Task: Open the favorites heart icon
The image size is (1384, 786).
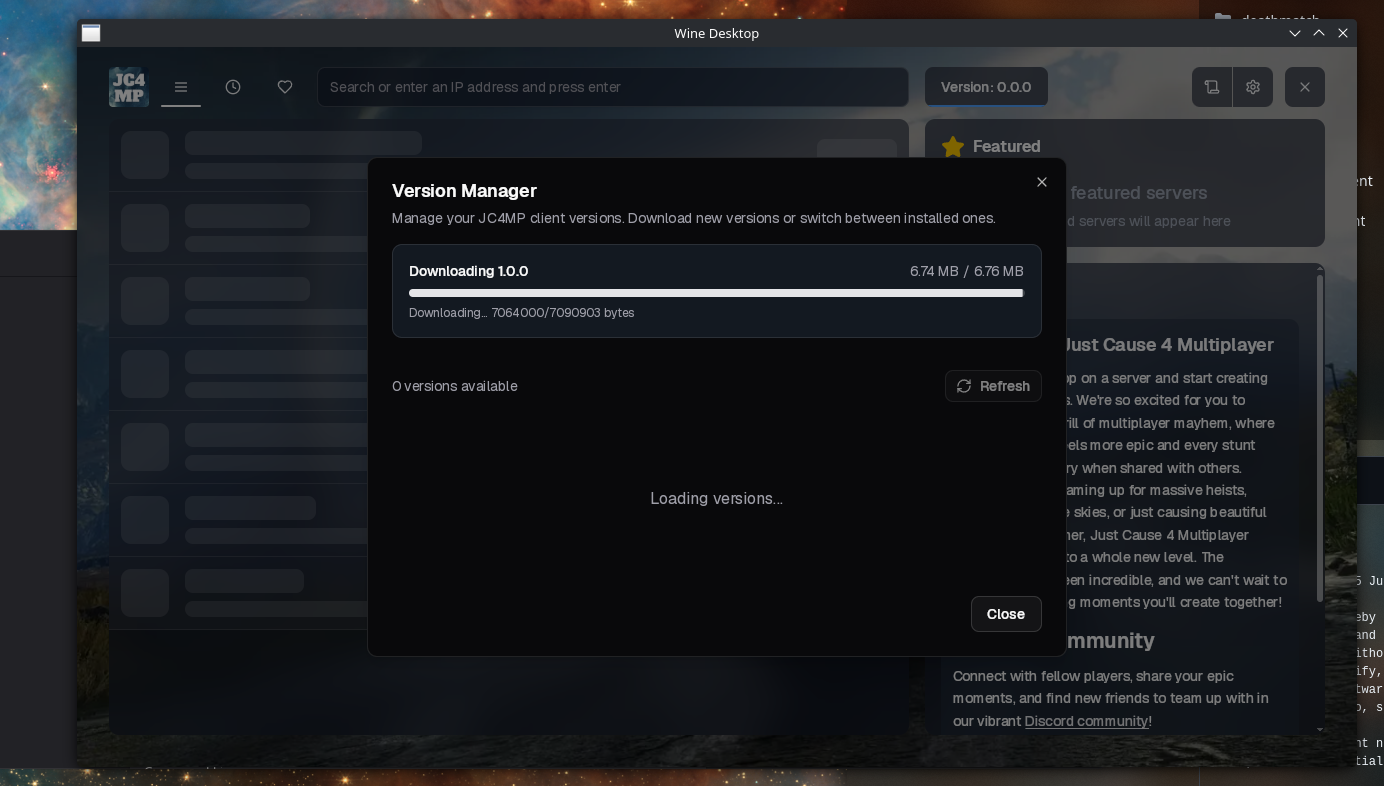Action: [x=285, y=87]
